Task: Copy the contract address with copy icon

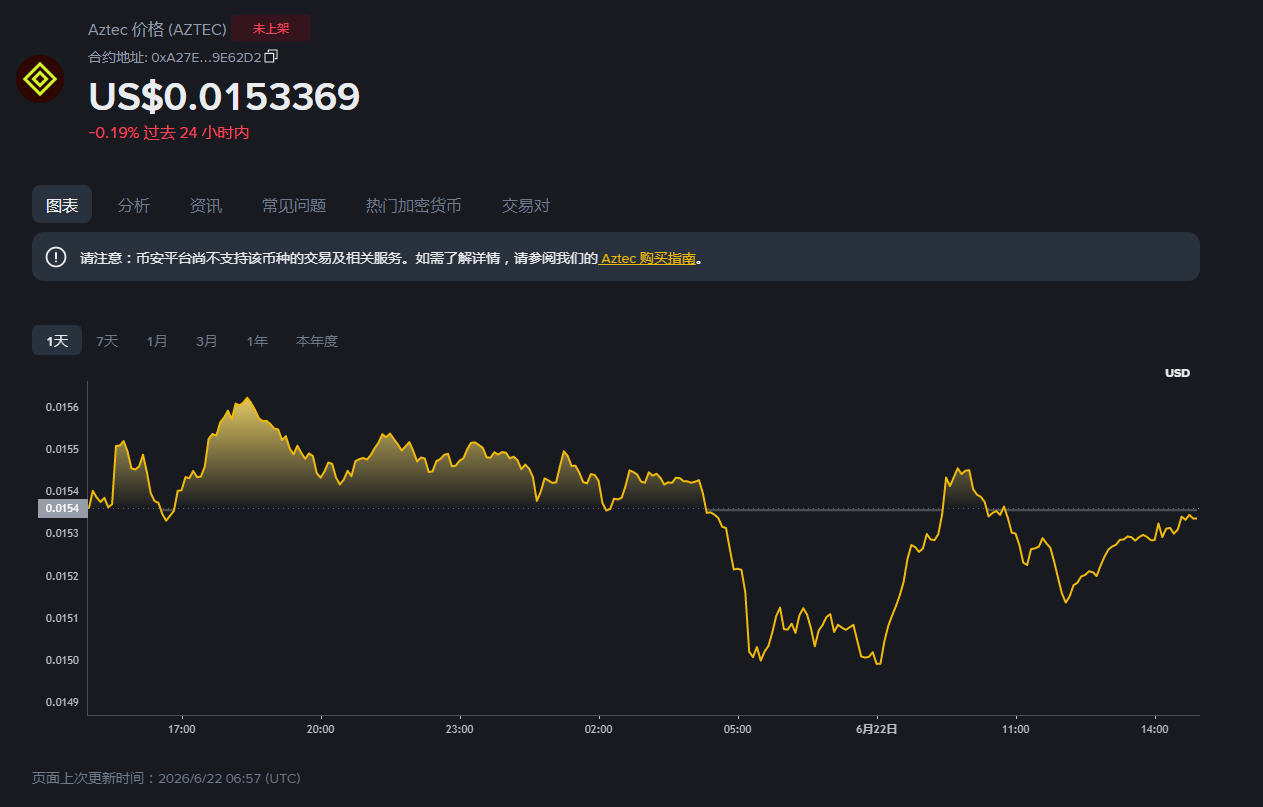Action: tap(271, 56)
